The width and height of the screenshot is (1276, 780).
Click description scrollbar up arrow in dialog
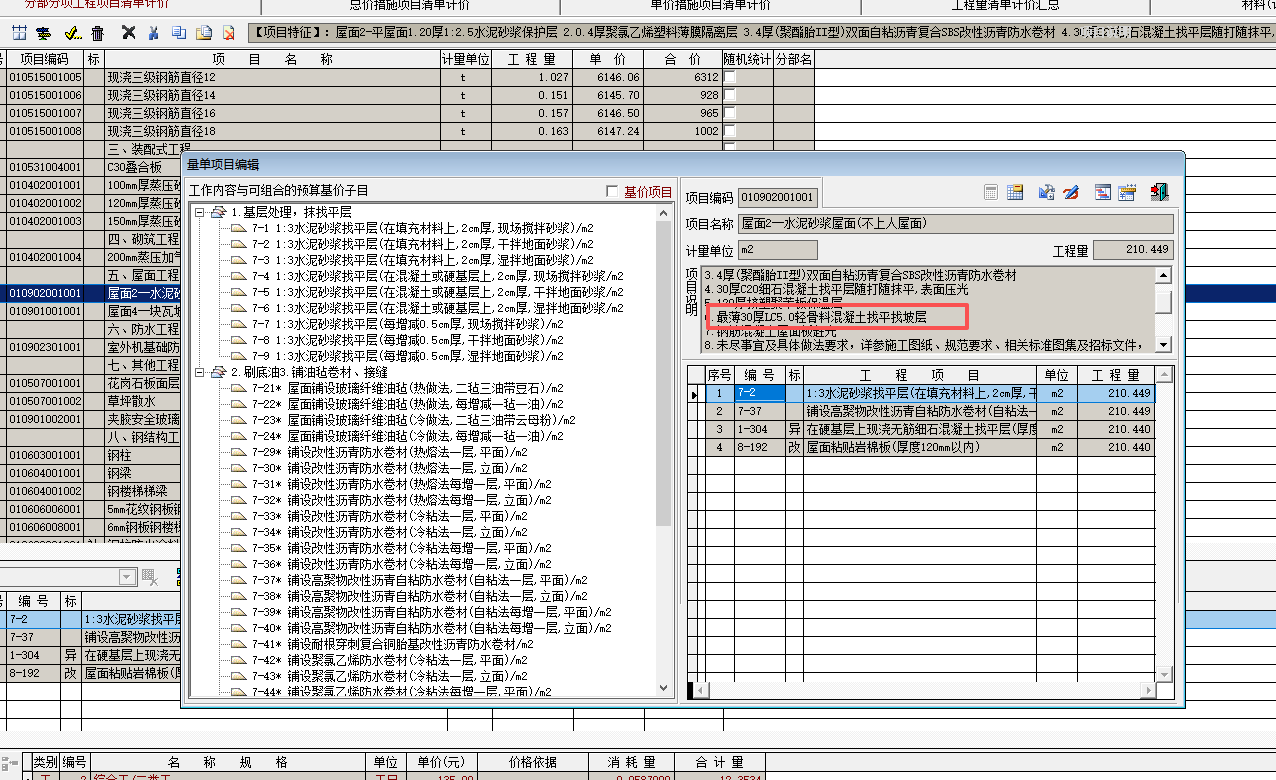1163,275
